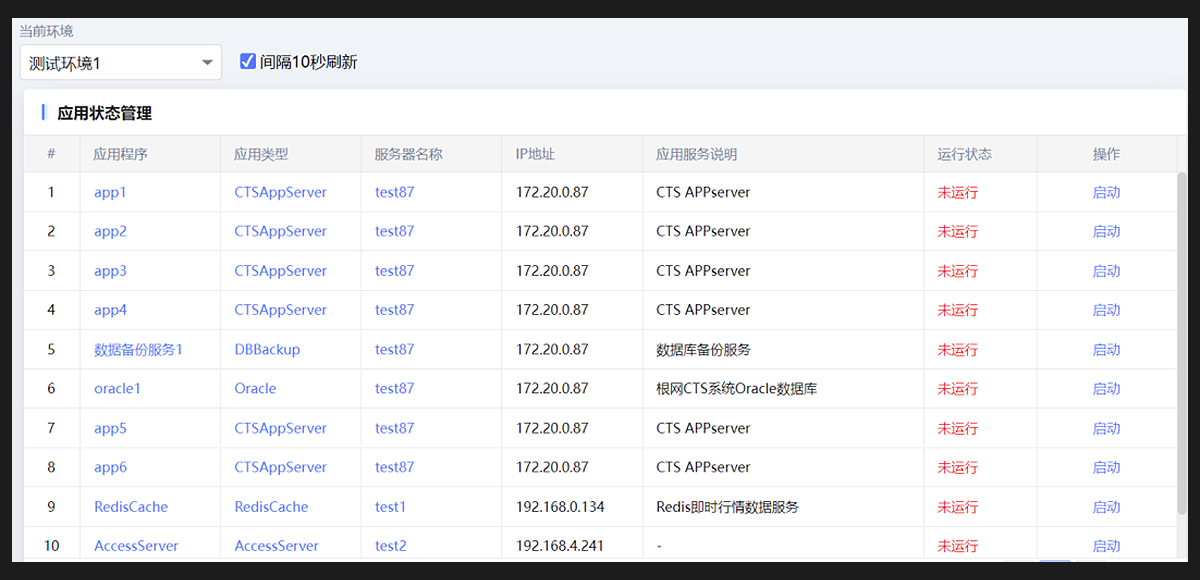Start the app6 application
1200x580 pixels.
(x=1106, y=467)
